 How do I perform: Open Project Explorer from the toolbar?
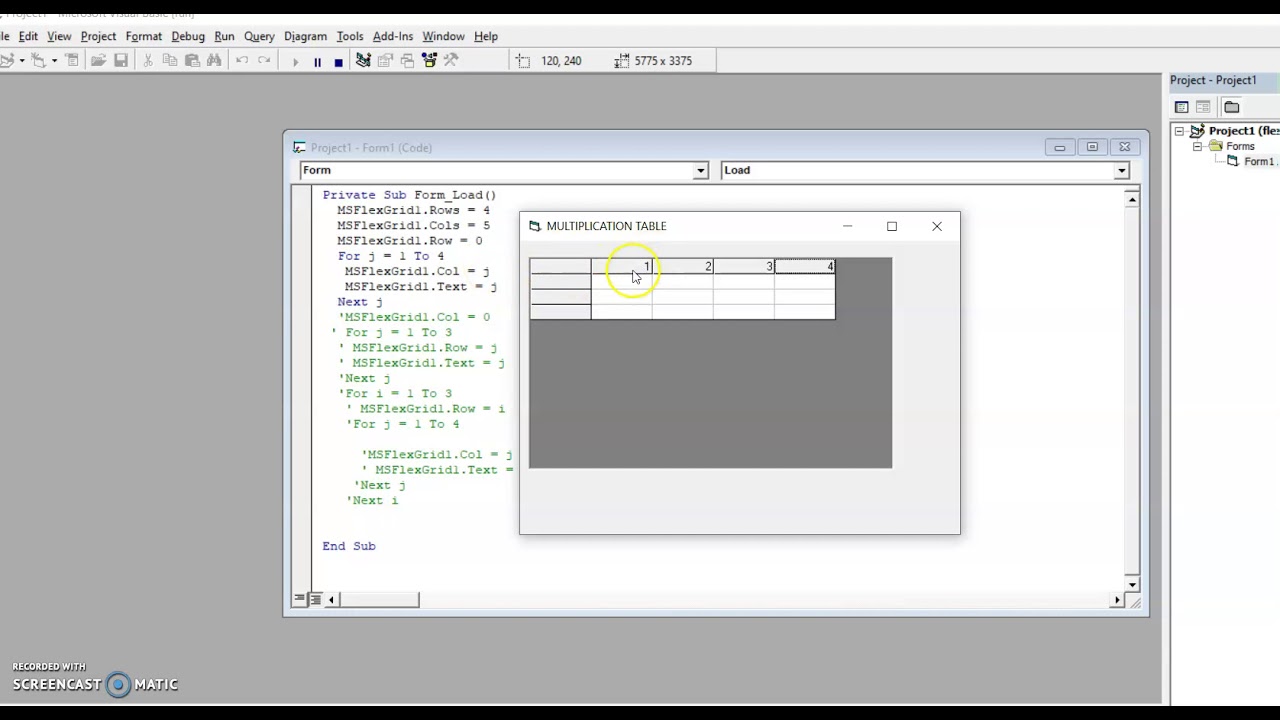[363, 61]
